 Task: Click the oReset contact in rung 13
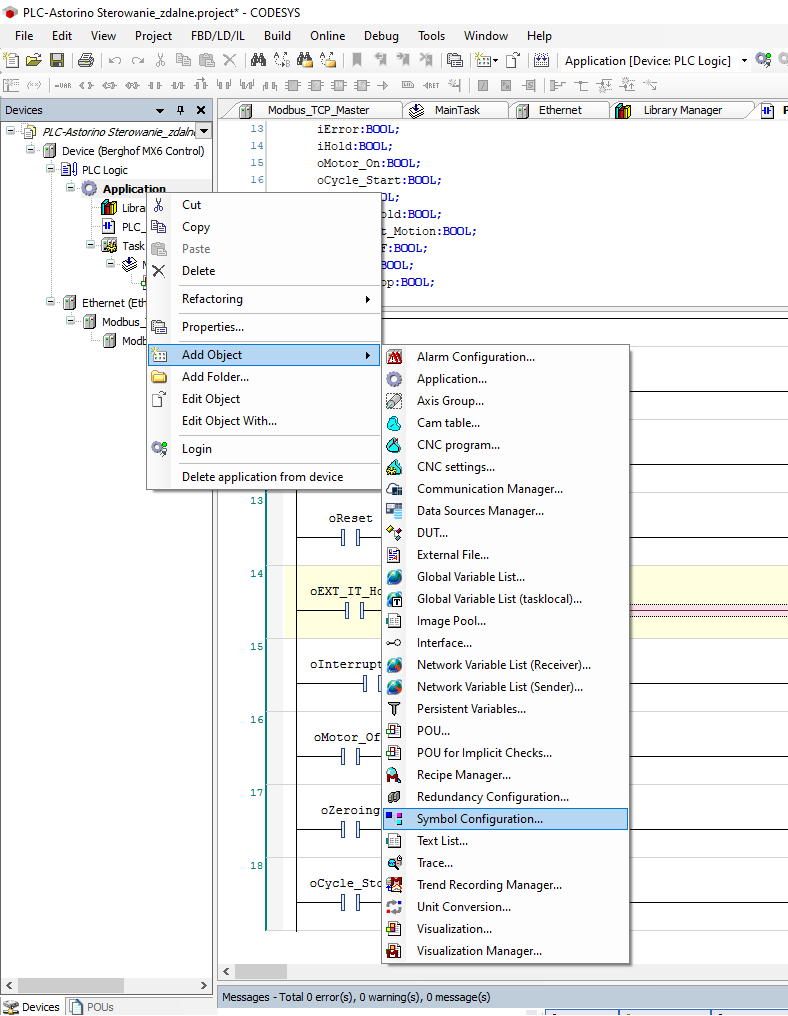pos(350,537)
